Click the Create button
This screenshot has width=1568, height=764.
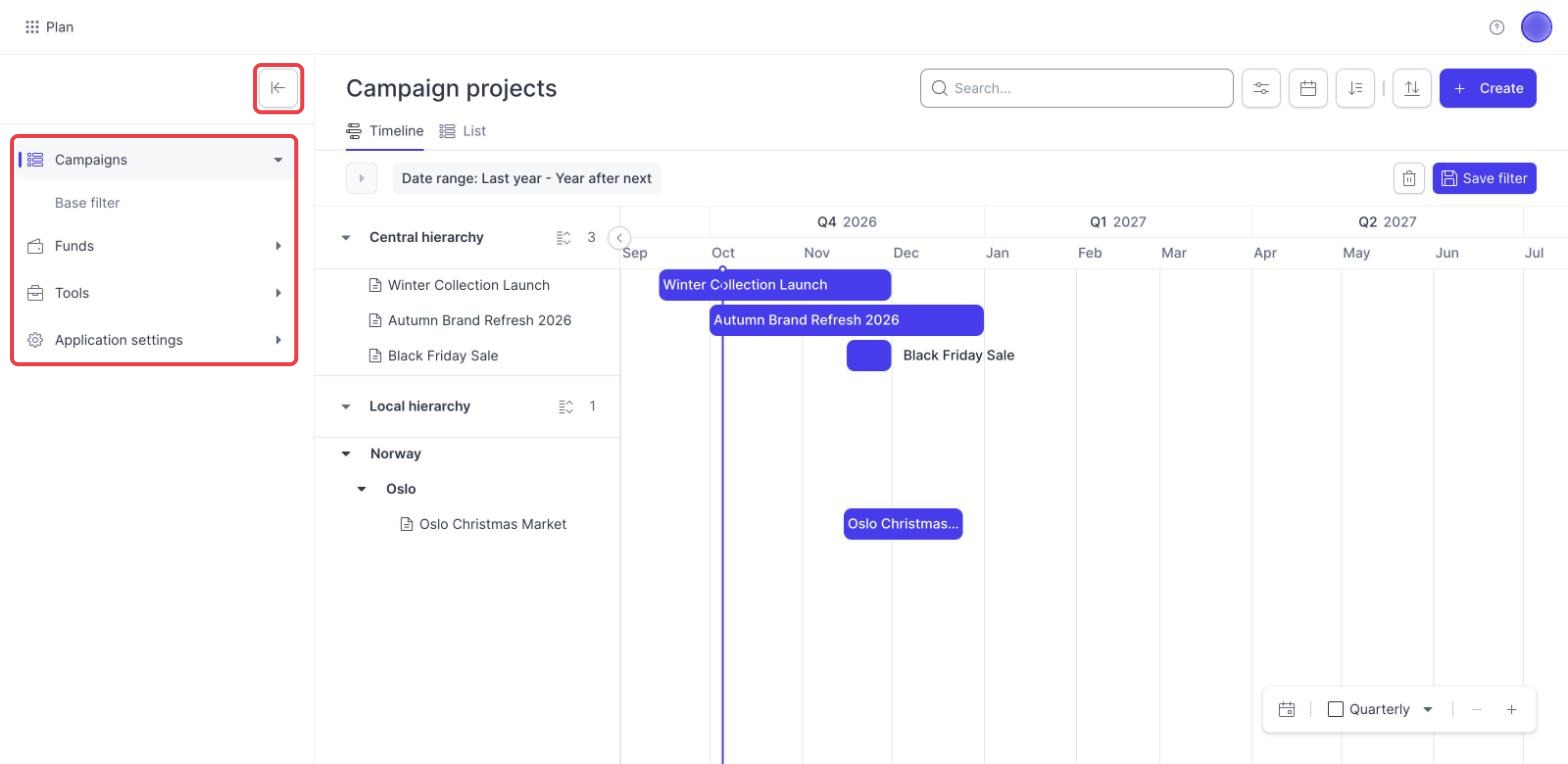pyautogui.click(x=1488, y=88)
